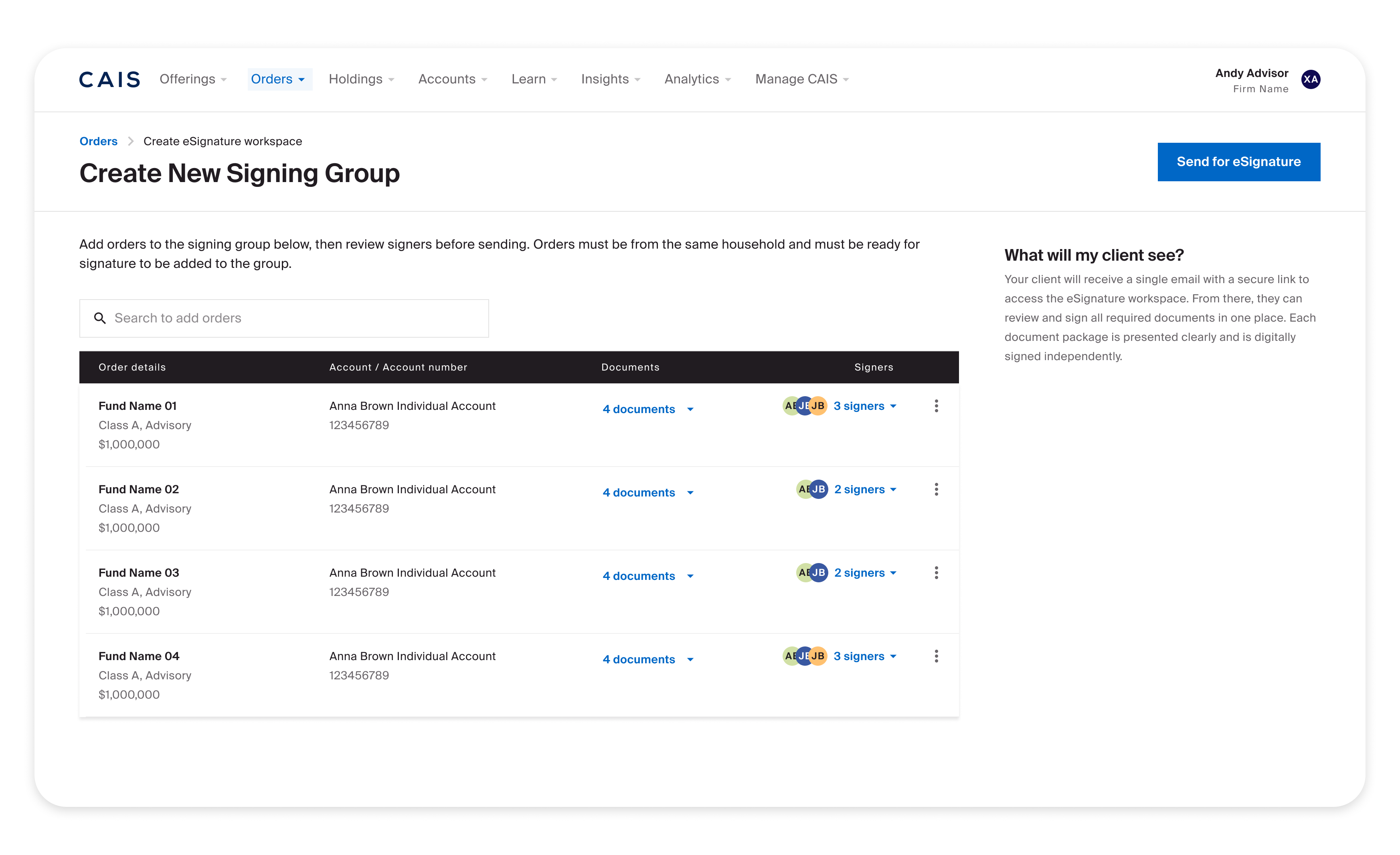Open the Orders menu
Image resolution: width=1400 pixels, height=855 pixels.
point(279,79)
